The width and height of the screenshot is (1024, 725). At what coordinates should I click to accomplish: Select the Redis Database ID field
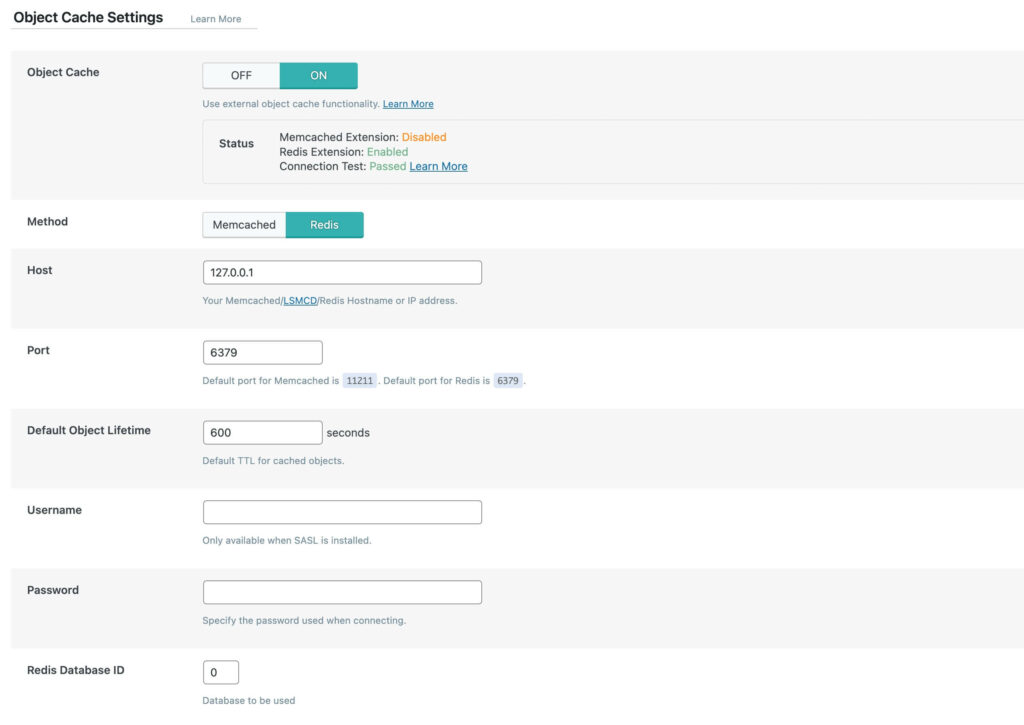pos(220,672)
